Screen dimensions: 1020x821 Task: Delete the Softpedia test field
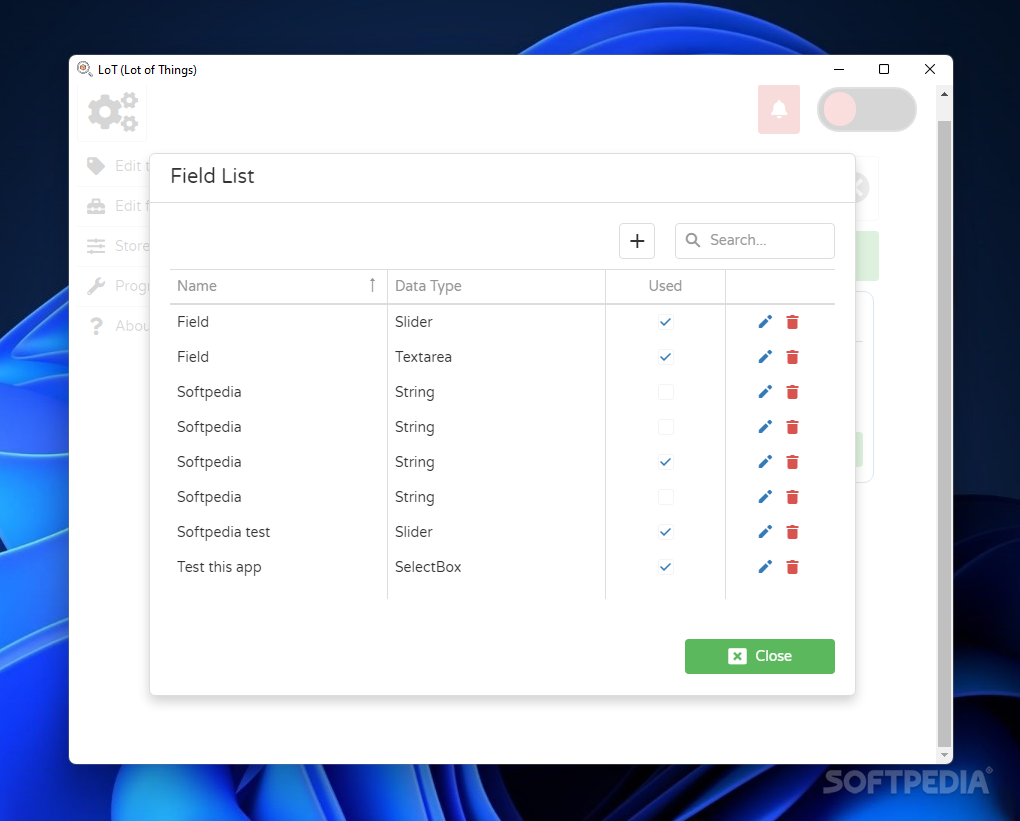coord(792,532)
